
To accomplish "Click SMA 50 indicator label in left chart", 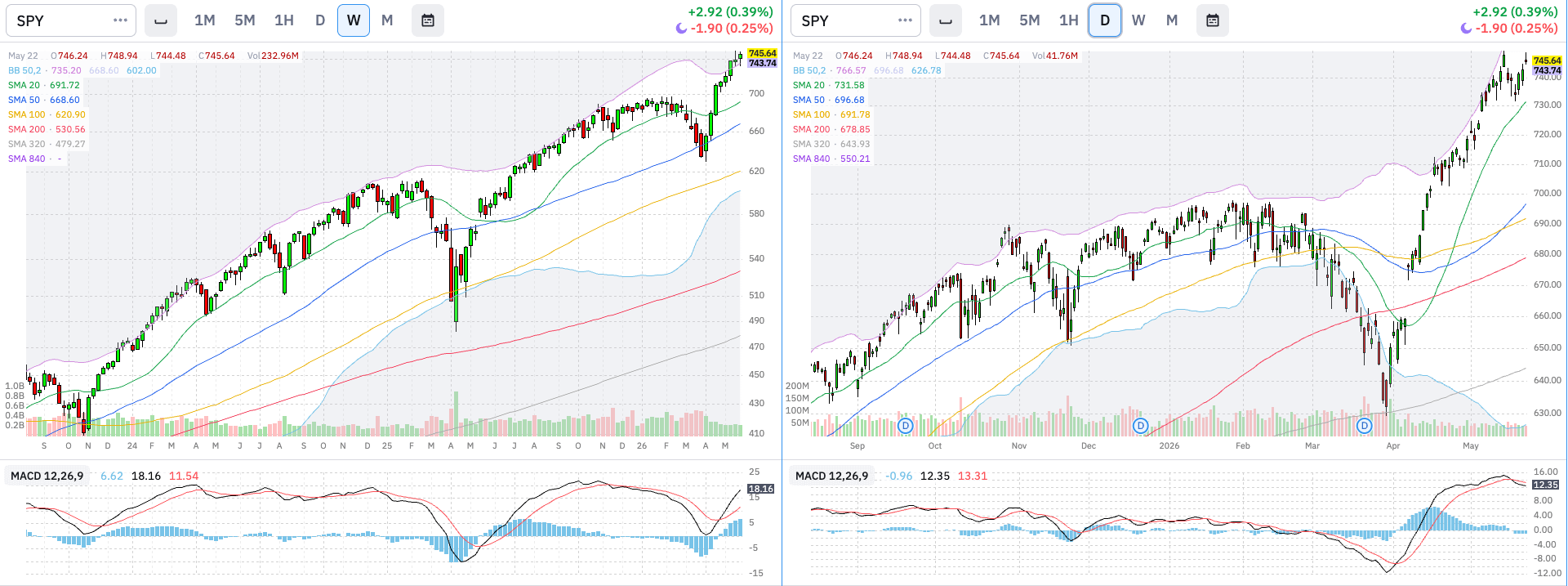I will (24, 100).
